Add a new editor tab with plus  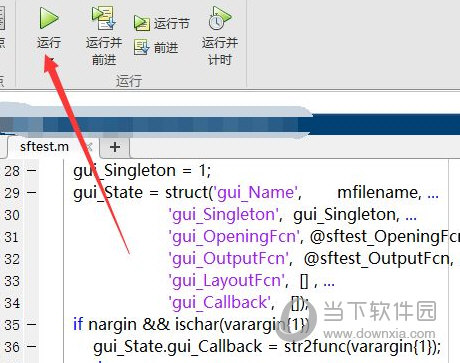(x=115, y=147)
